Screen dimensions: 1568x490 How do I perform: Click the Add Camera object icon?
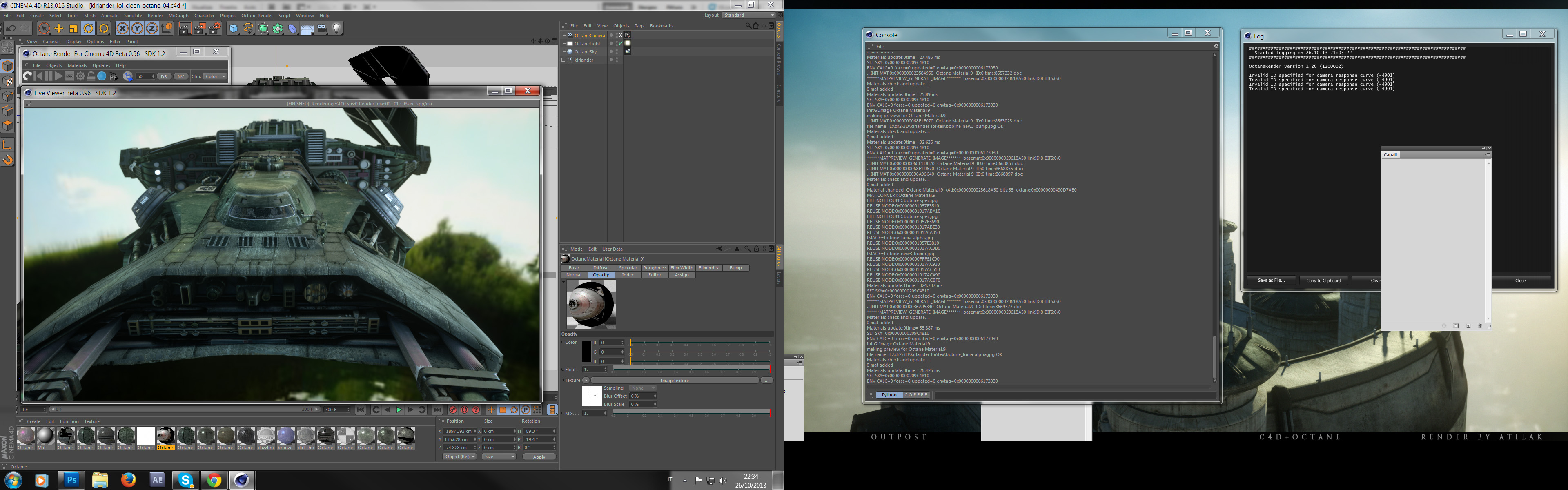(x=322, y=29)
